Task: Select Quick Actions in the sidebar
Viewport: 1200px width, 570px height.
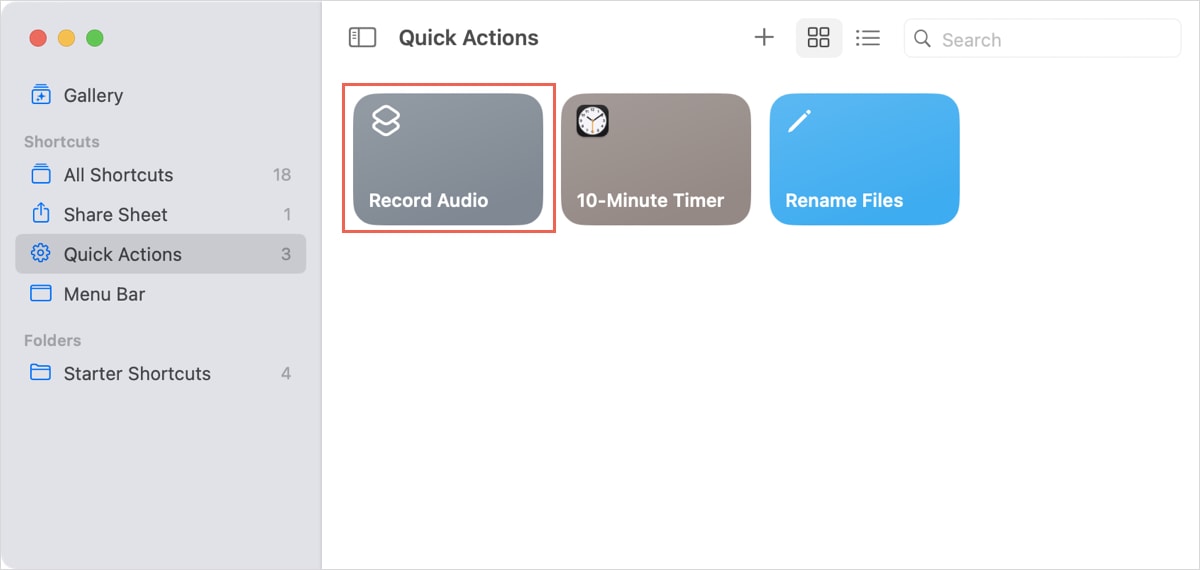Action: click(160, 254)
